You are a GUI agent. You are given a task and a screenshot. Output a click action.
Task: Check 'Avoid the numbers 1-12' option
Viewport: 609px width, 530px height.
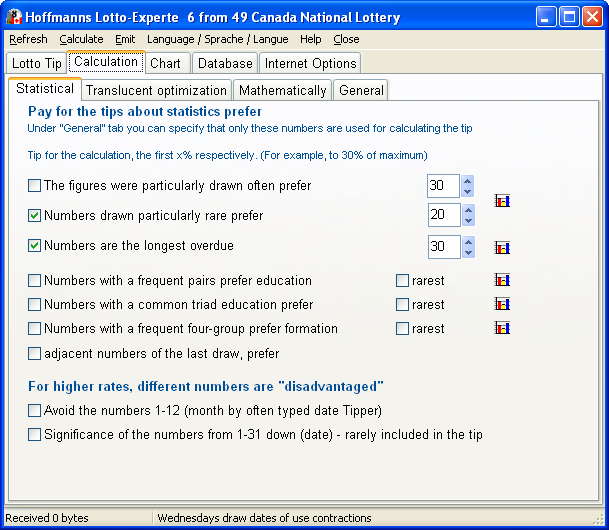tap(34, 410)
